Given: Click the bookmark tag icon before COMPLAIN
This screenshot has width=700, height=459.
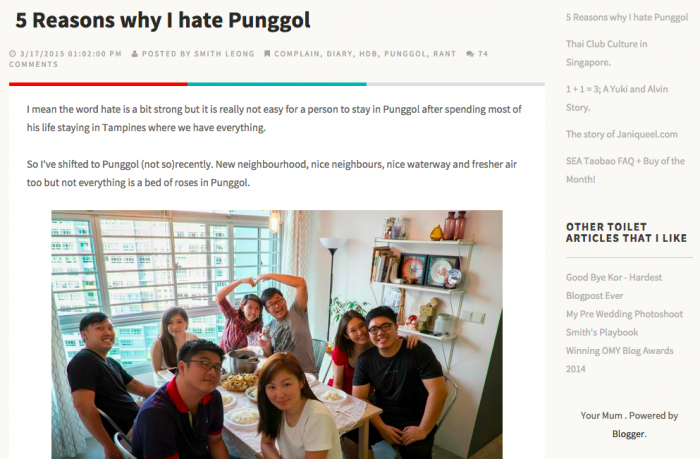Looking at the screenshot, I should 267,54.
